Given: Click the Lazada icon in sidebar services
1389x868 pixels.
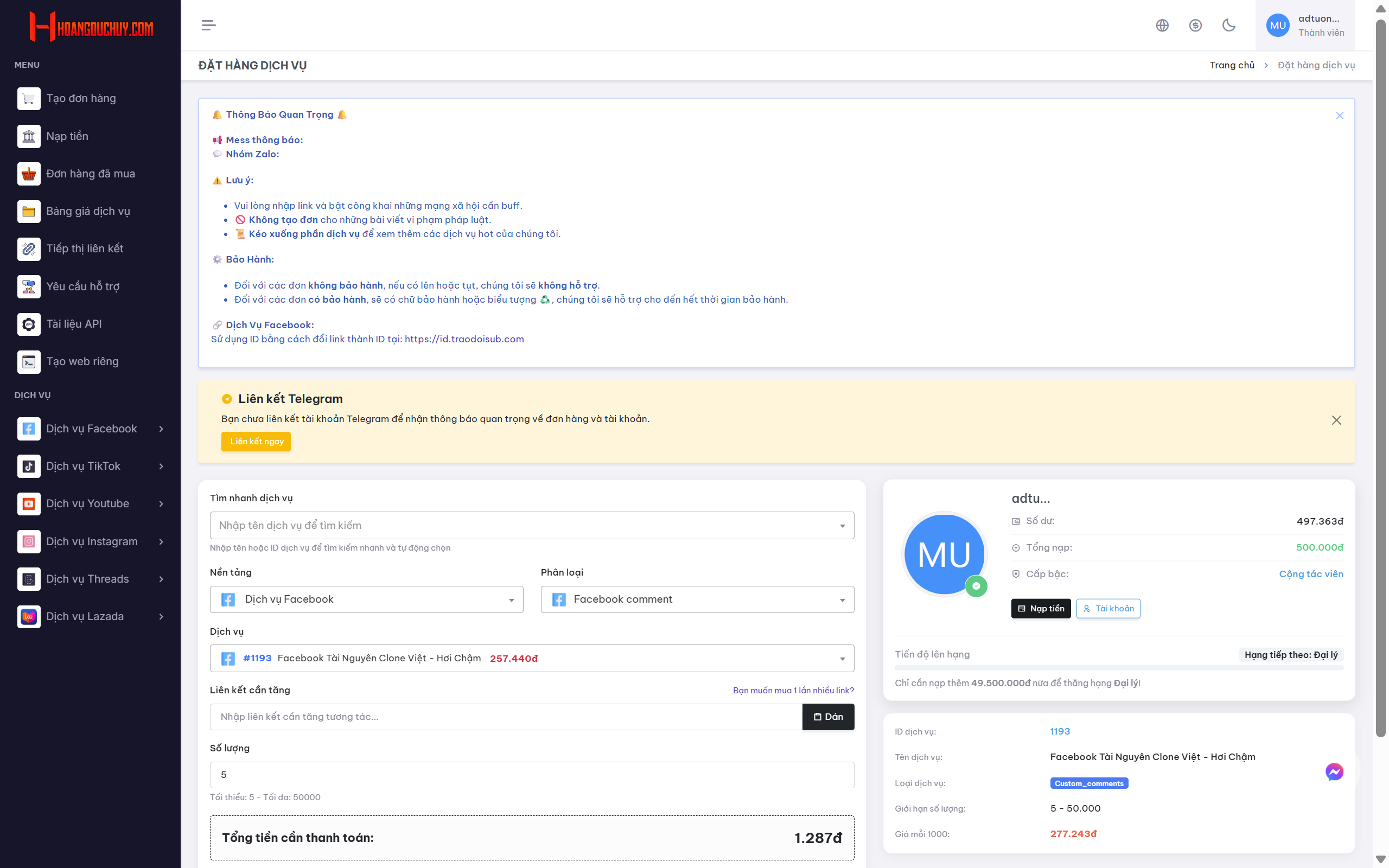Looking at the screenshot, I should click(29, 617).
